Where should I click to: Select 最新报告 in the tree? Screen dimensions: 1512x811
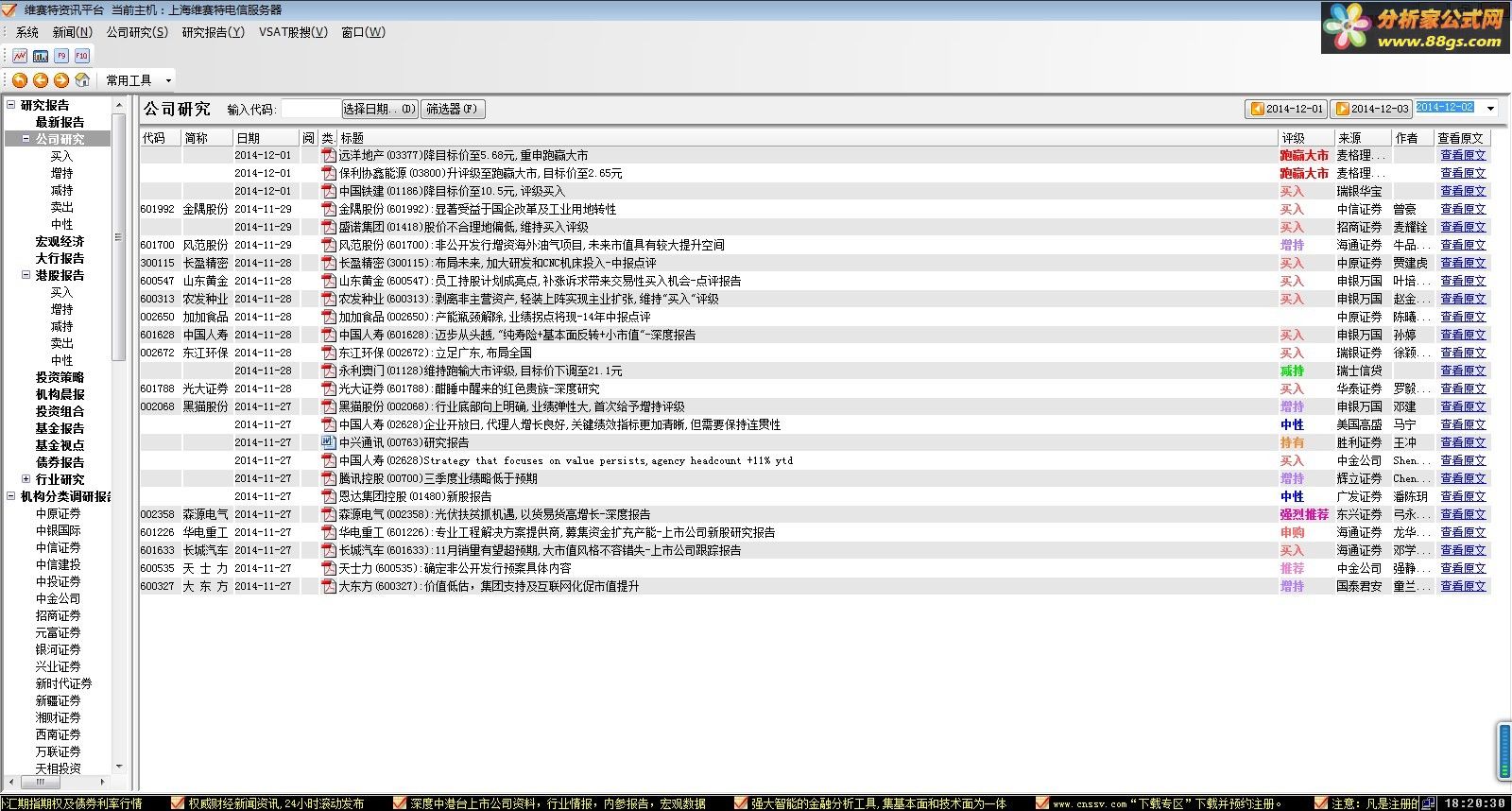point(60,122)
